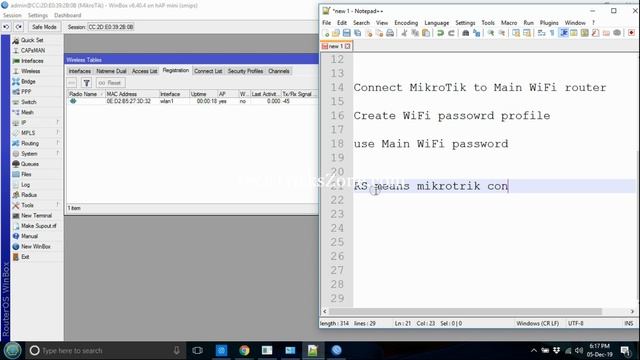The height and width of the screenshot is (360, 640).
Task: Click the Reset button in Wireless Tables
Action: [110, 83]
